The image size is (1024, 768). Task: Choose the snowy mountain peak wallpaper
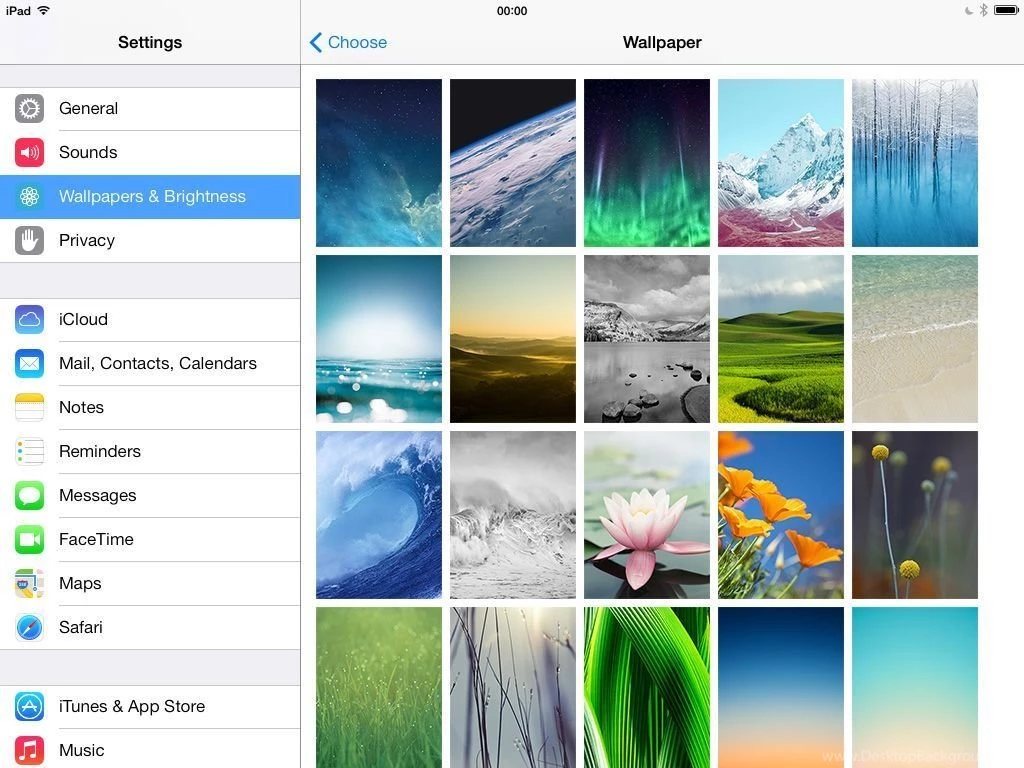[x=780, y=162]
